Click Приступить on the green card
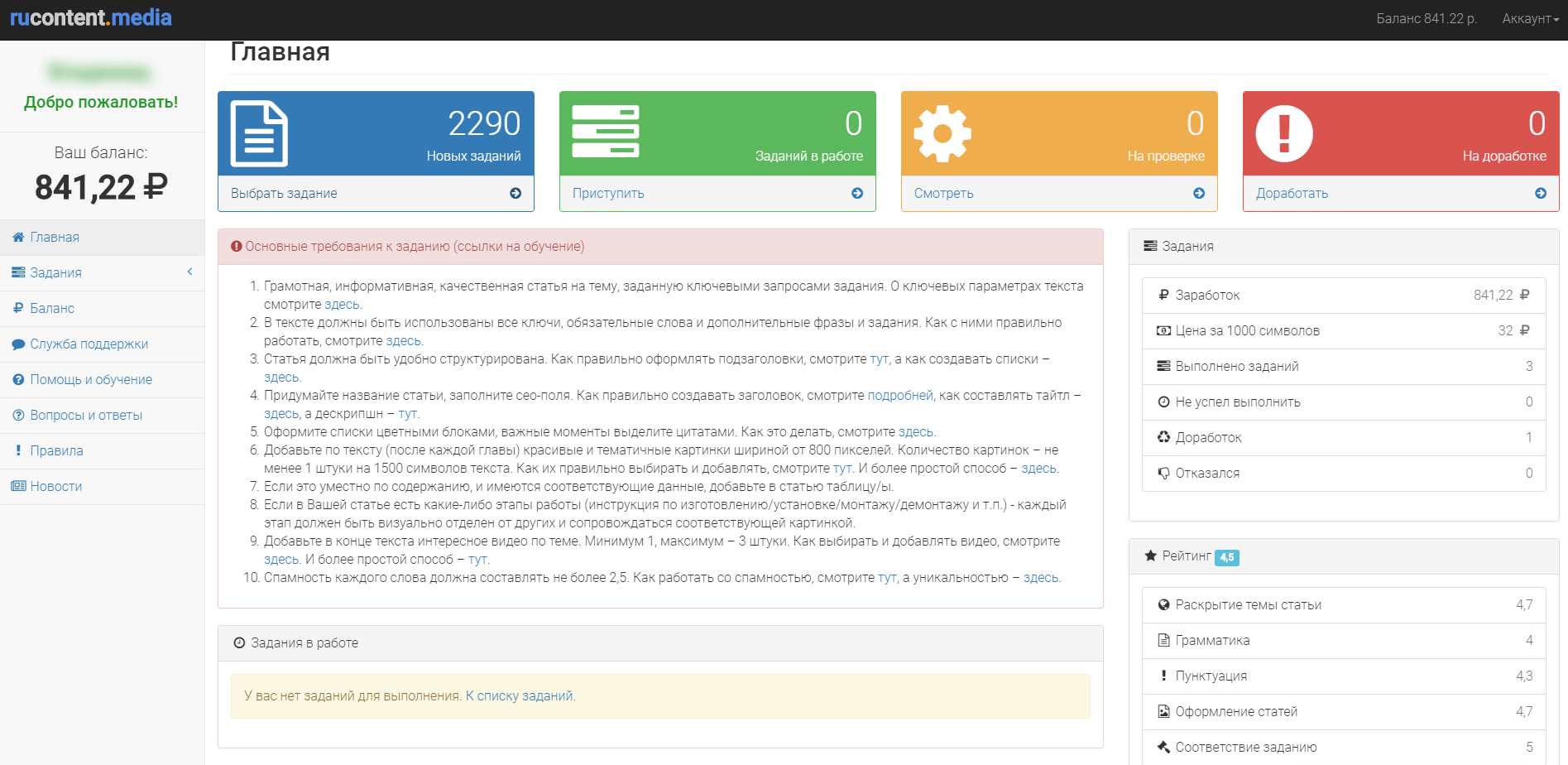Viewport: 1568px width, 765px height. 607,193
